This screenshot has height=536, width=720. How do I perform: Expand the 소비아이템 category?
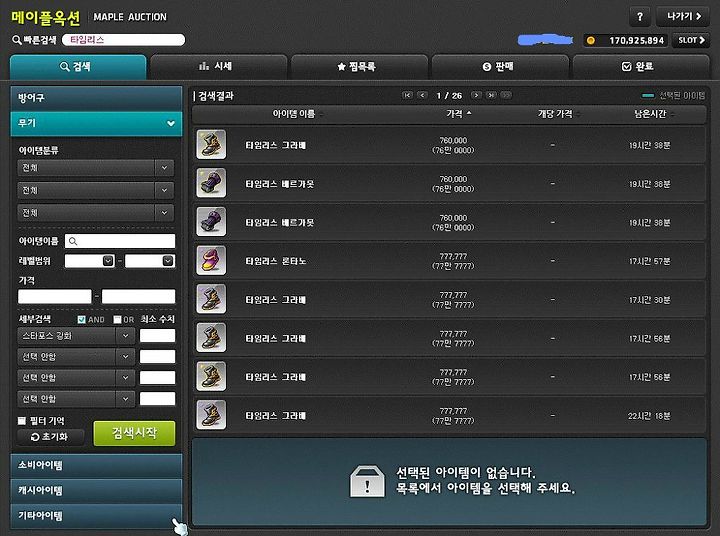click(96, 465)
